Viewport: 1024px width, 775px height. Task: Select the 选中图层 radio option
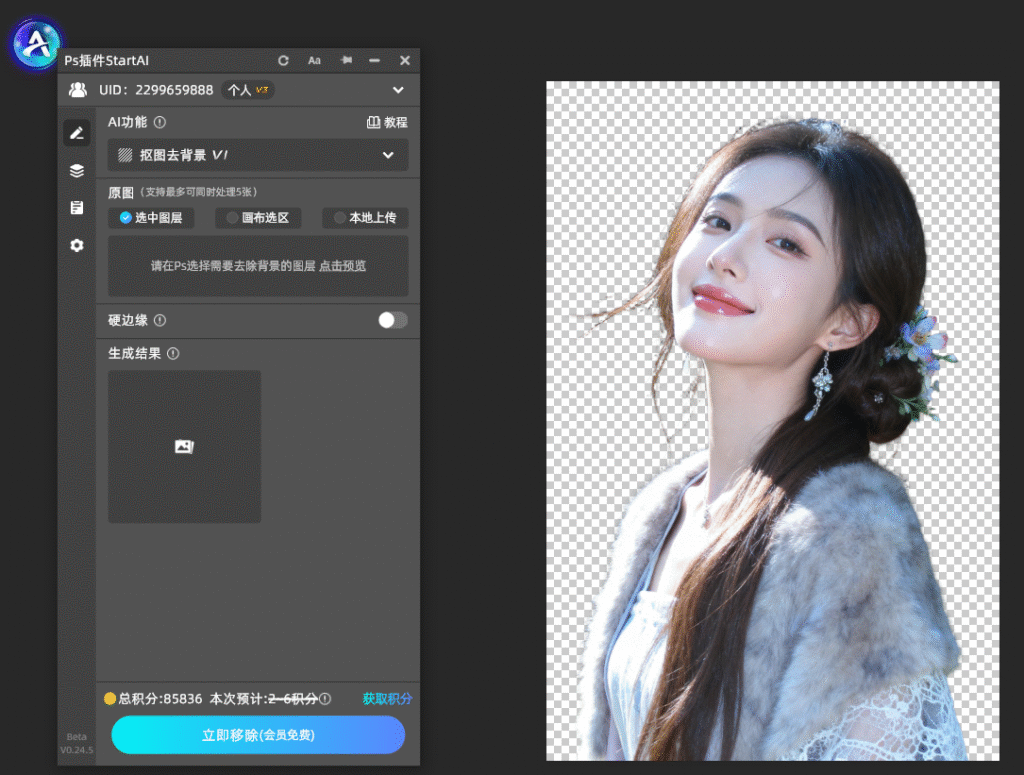click(x=152, y=218)
